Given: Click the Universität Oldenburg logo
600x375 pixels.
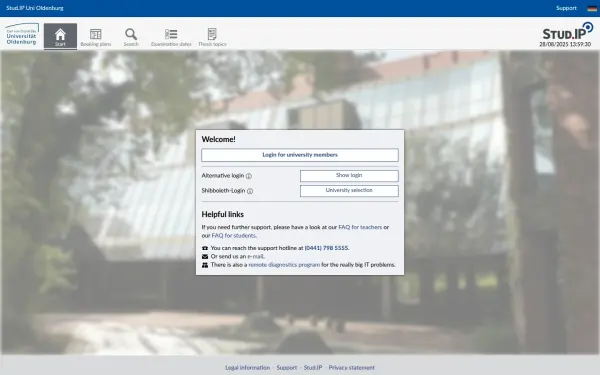Looking at the screenshot, I should tap(22, 34).
